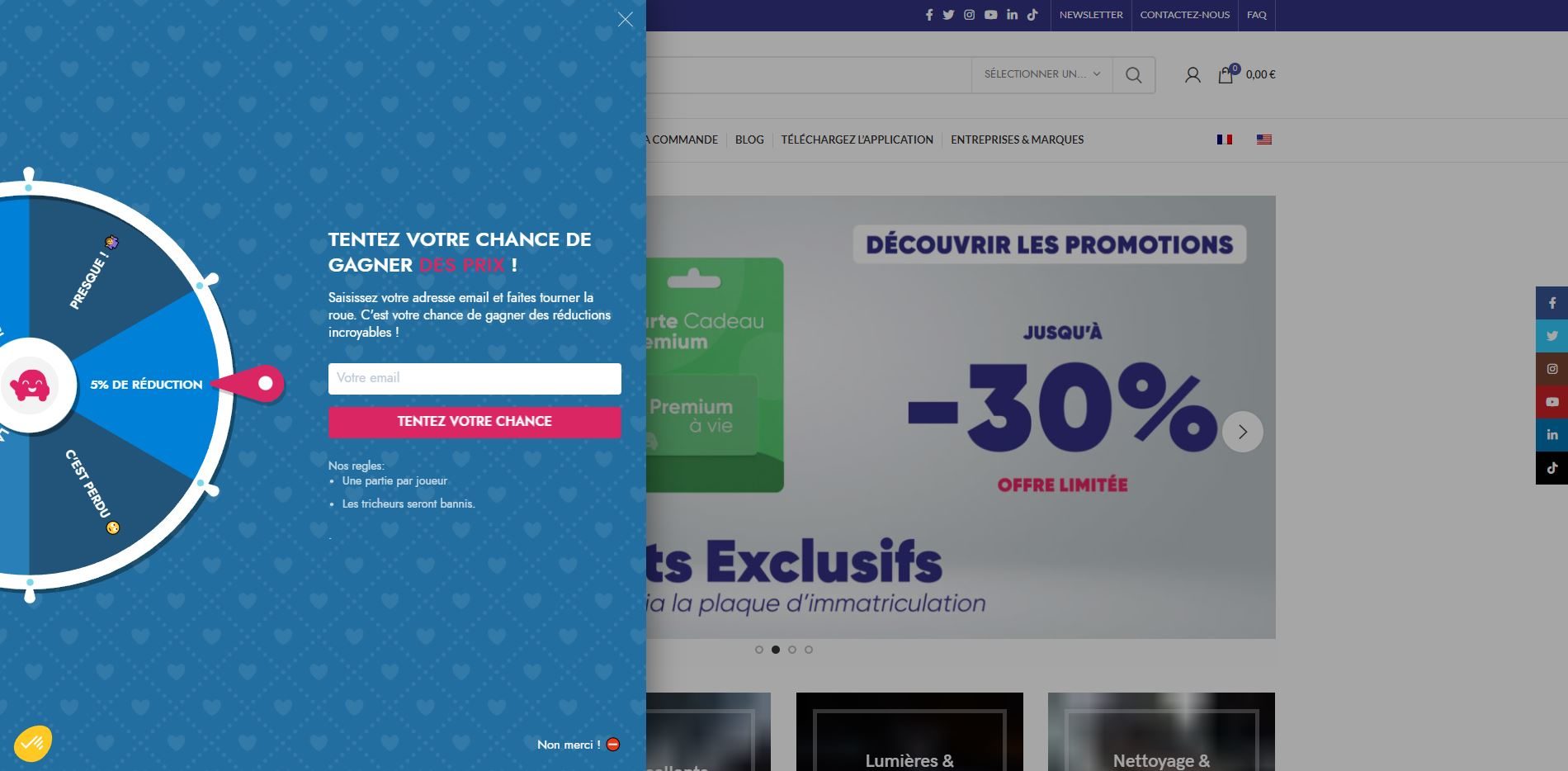The width and height of the screenshot is (1568, 771).
Task: Expand the Sélectionner un category dropdown
Action: click(x=1042, y=74)
